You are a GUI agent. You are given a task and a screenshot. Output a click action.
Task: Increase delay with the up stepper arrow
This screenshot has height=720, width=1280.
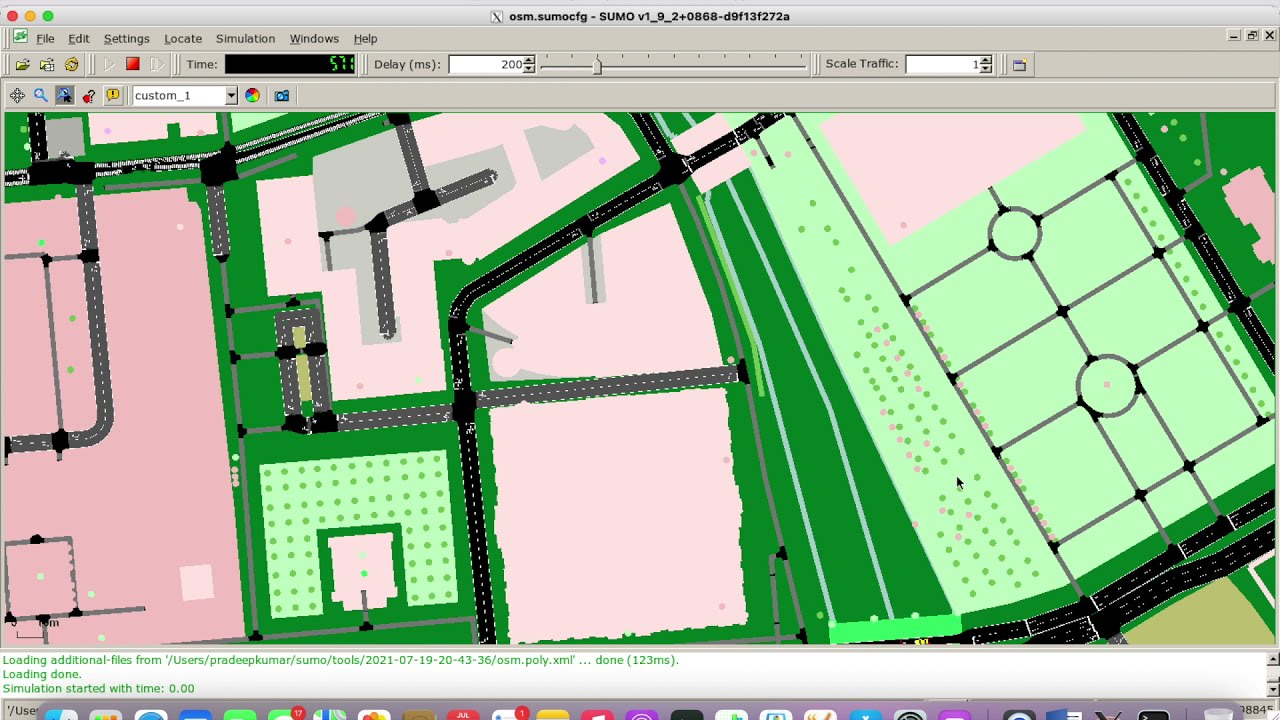[x=530, y=60]
